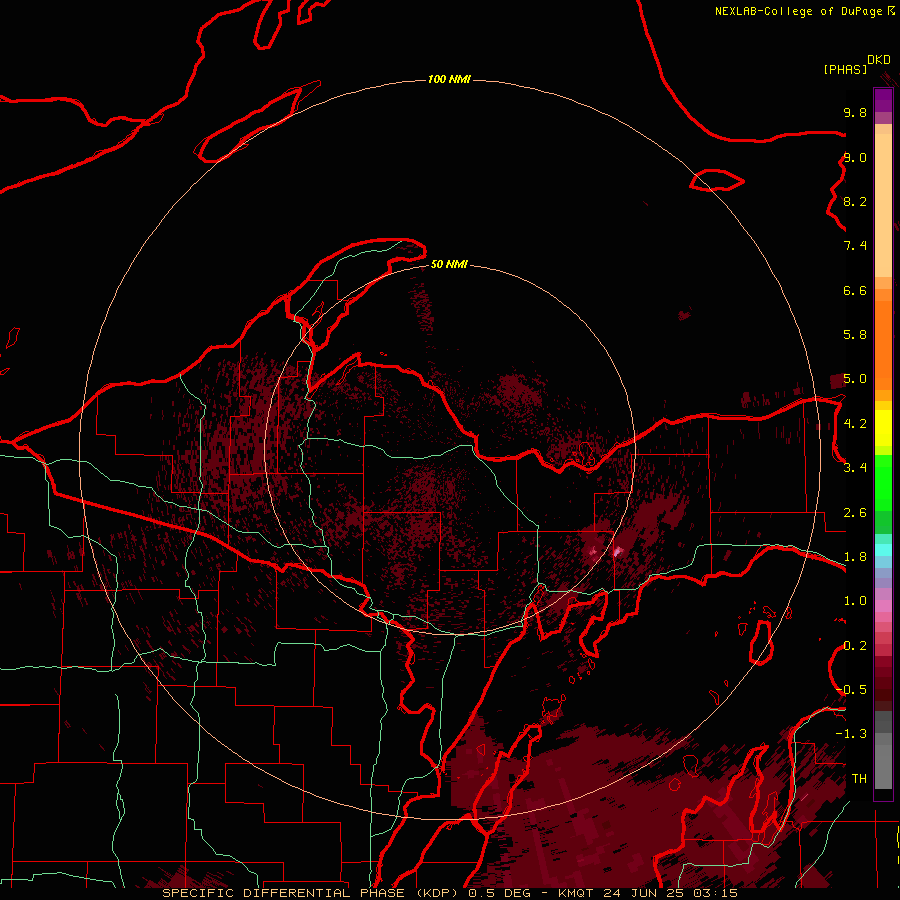Image resolution: width=900 pixels, height=900 pixels.
Task: Pick the 9.0 value on the scale
Action: click(x=855, y=157)
